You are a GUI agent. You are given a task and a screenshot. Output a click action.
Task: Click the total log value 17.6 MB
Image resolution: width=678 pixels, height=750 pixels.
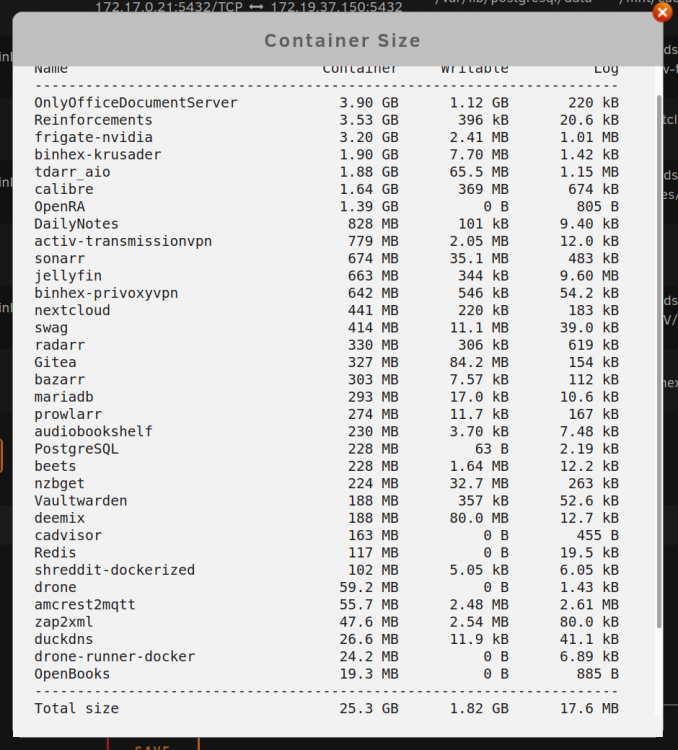[x=589, y=708]
